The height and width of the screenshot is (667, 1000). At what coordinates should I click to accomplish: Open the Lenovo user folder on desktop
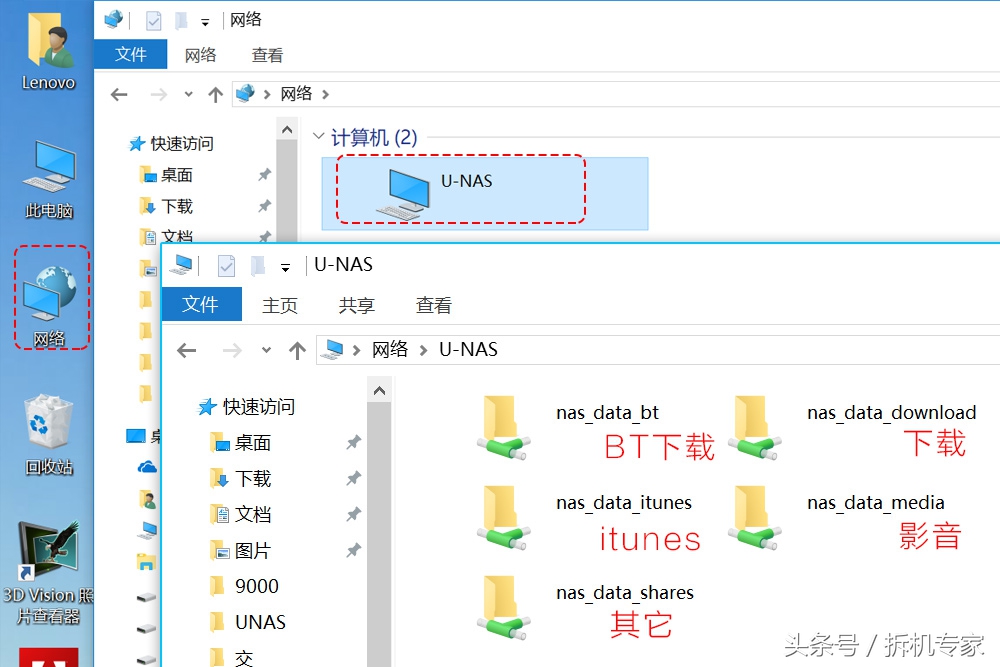pyautogui.click(x=48, y=51)
